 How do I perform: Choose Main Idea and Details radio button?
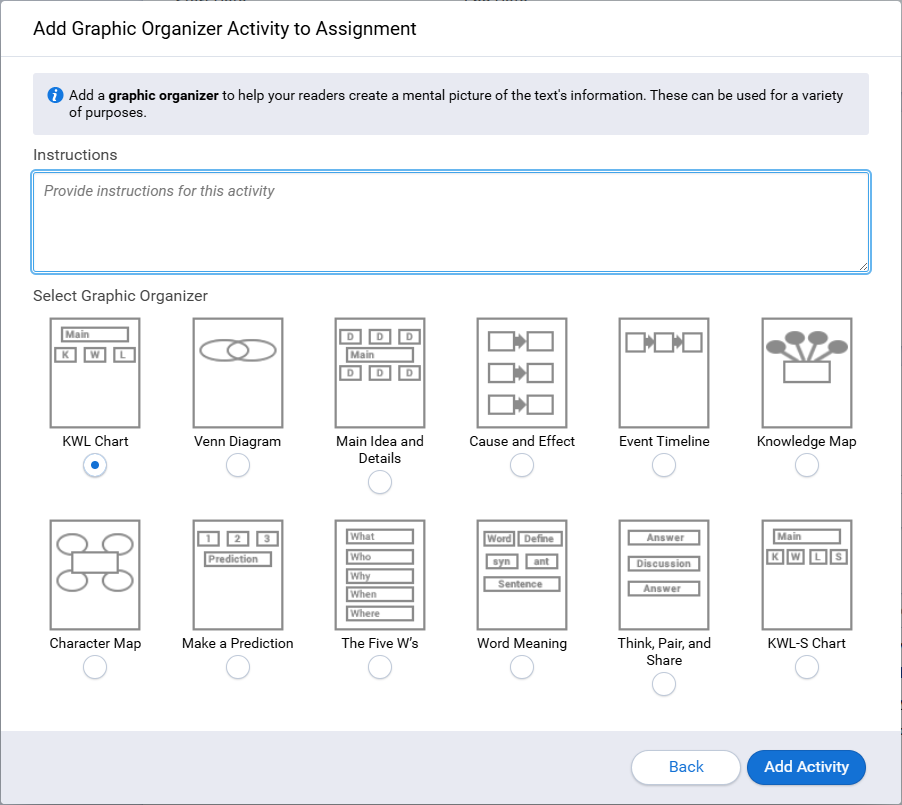pos(380,482)
